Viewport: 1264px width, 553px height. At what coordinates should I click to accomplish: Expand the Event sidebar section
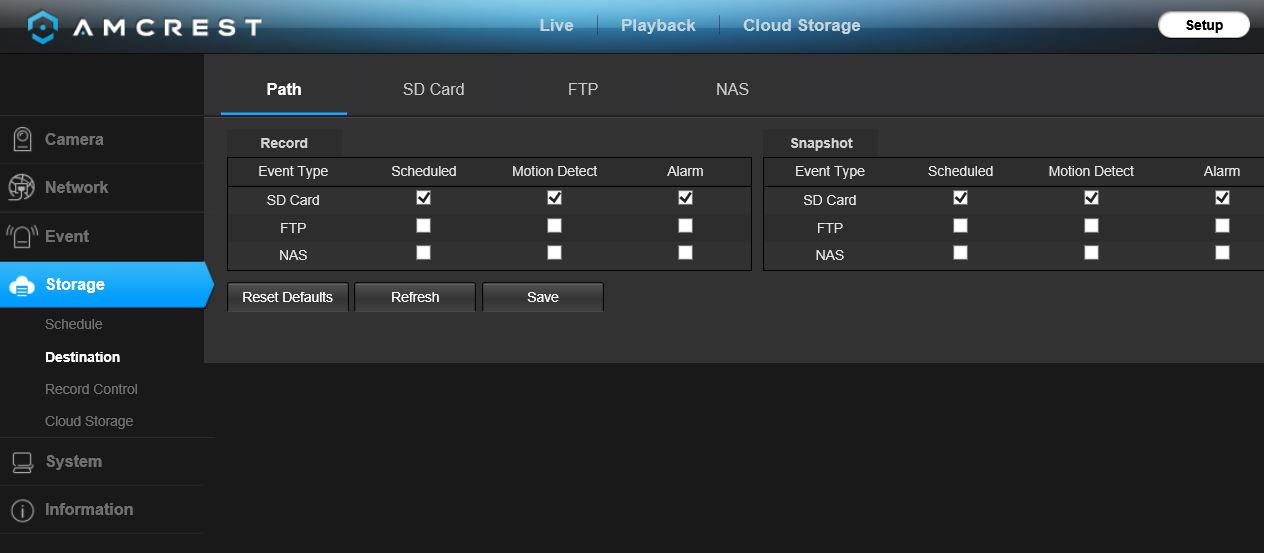point(101,236)
